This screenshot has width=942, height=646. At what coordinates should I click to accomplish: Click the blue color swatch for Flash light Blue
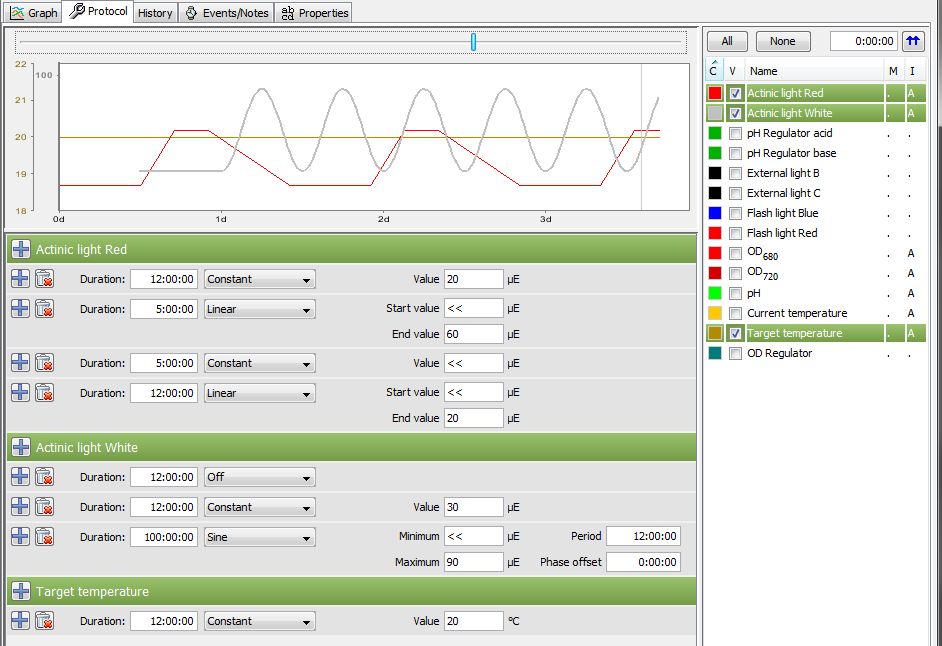[x=714, y=213]
